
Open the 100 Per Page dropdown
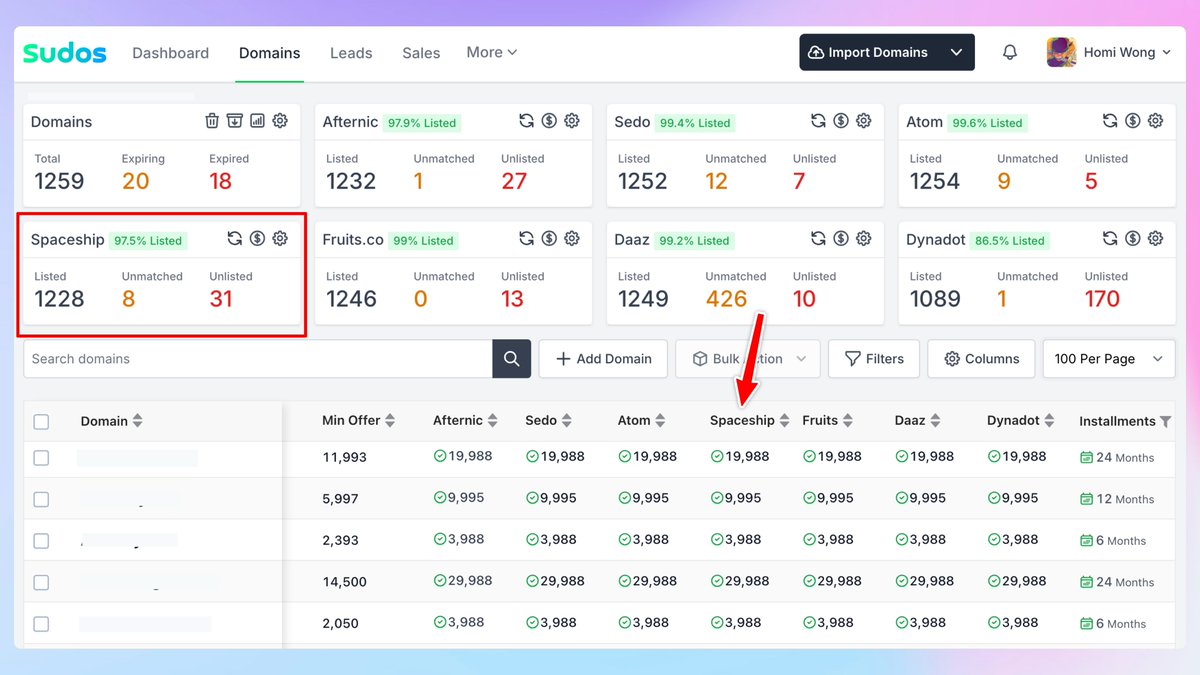(1108, 359)
